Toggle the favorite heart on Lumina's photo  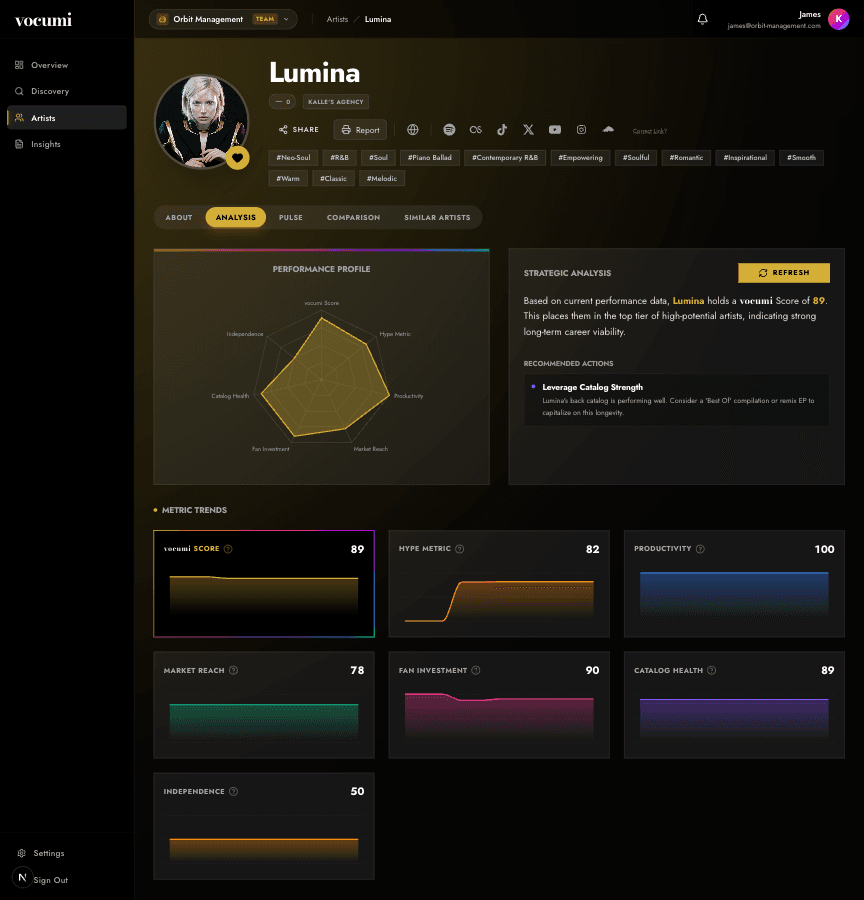[237, 158]
